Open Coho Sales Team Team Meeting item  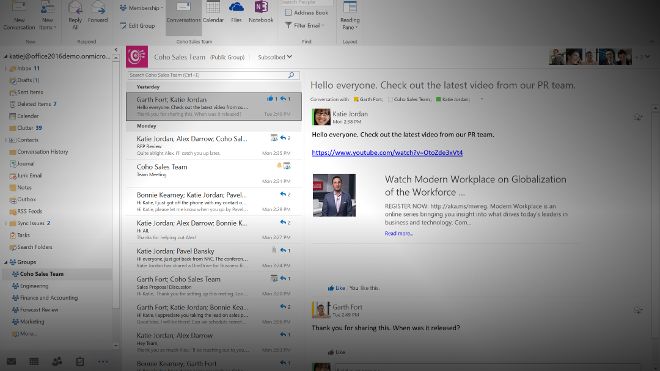[214, 173]
